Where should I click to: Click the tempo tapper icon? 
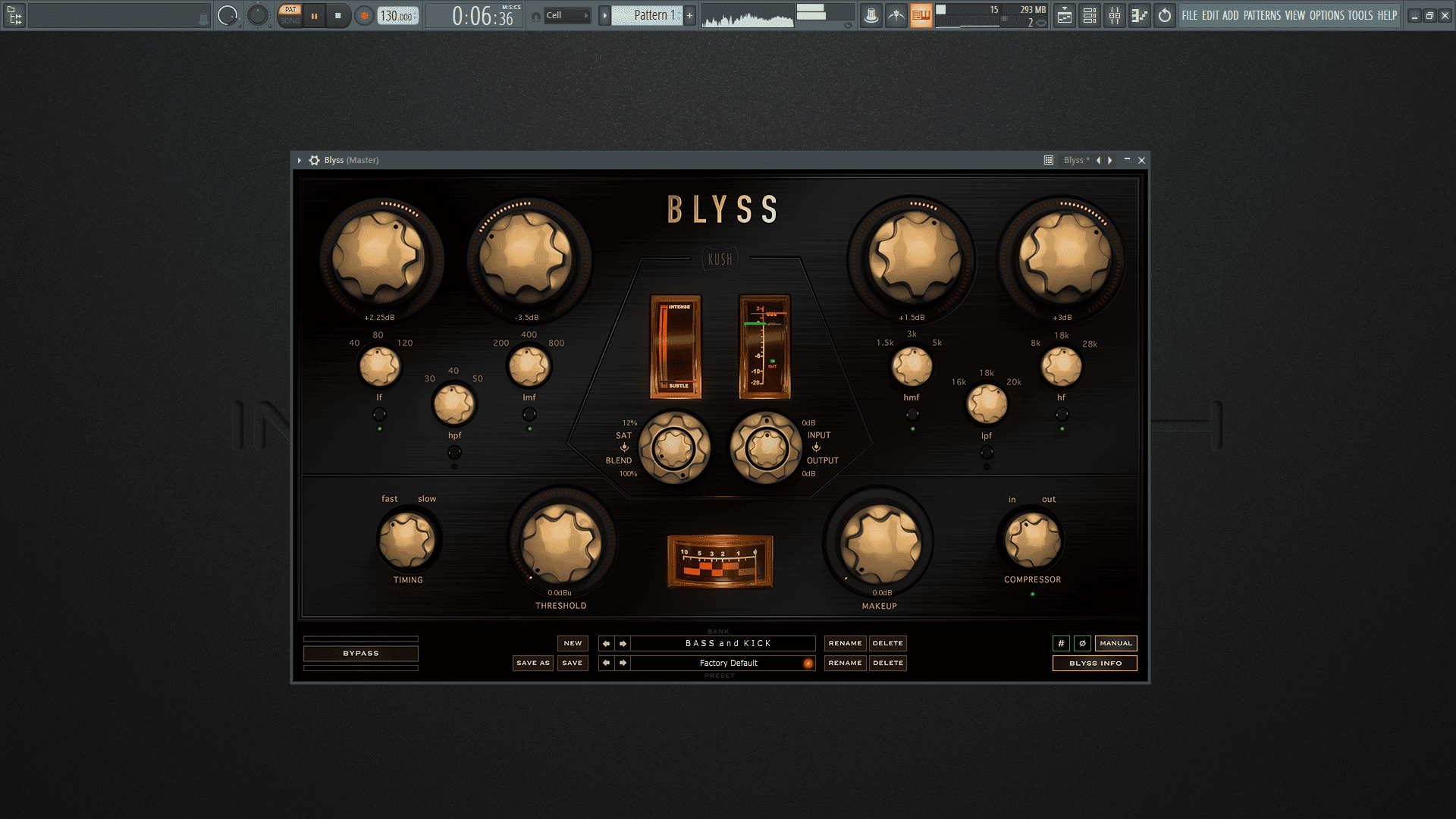(896, 15)
